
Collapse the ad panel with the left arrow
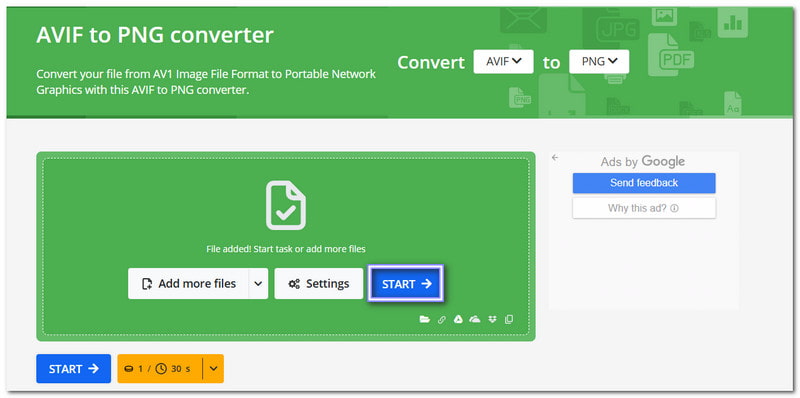(x=555, y=158)
